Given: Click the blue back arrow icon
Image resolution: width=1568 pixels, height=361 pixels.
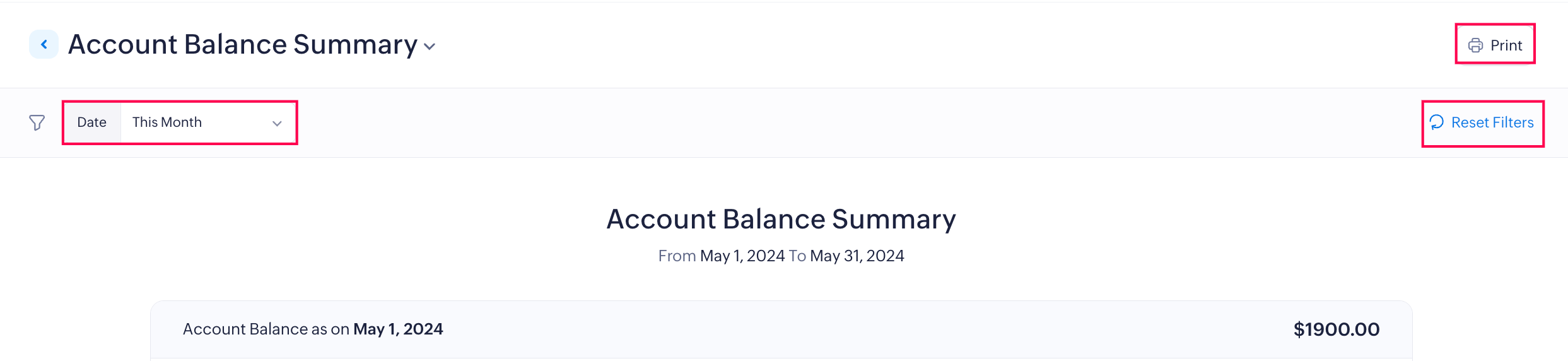Looking at the screenshot, I should [44, 44].
